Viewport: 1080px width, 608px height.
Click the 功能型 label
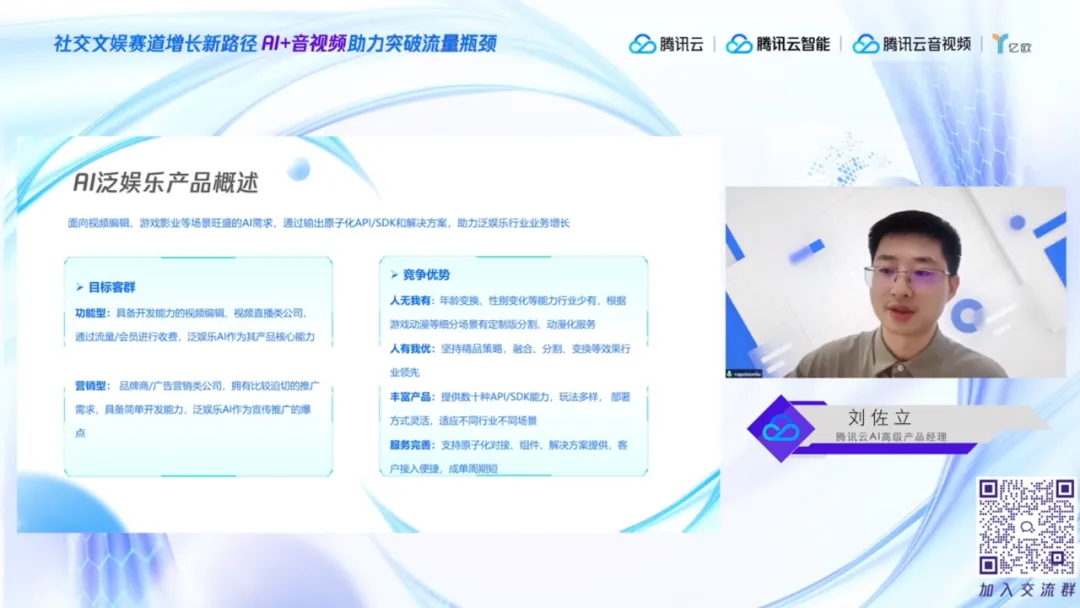tap(93, 313)
